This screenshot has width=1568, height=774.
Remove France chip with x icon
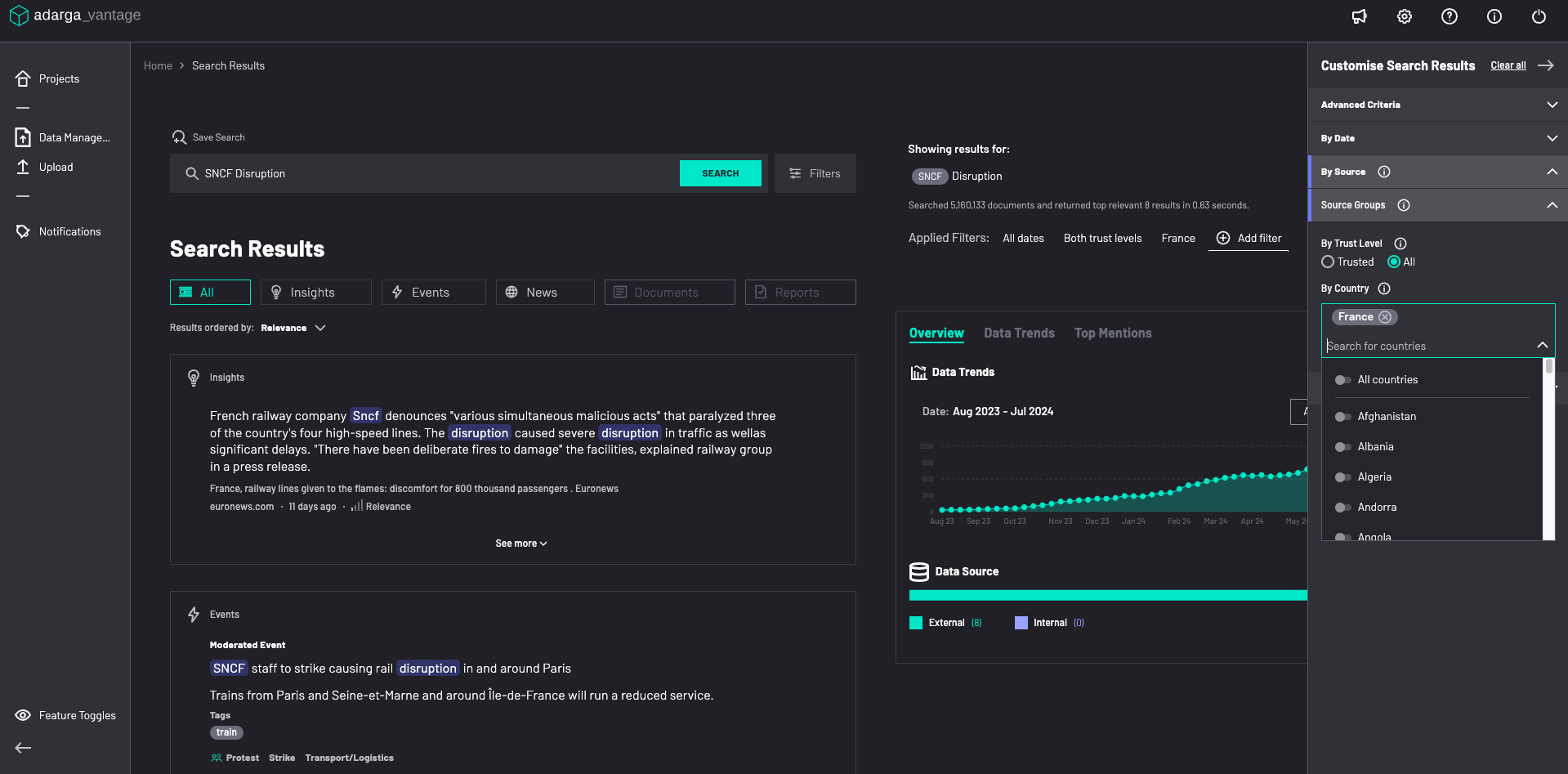[x=1385, y=317]
